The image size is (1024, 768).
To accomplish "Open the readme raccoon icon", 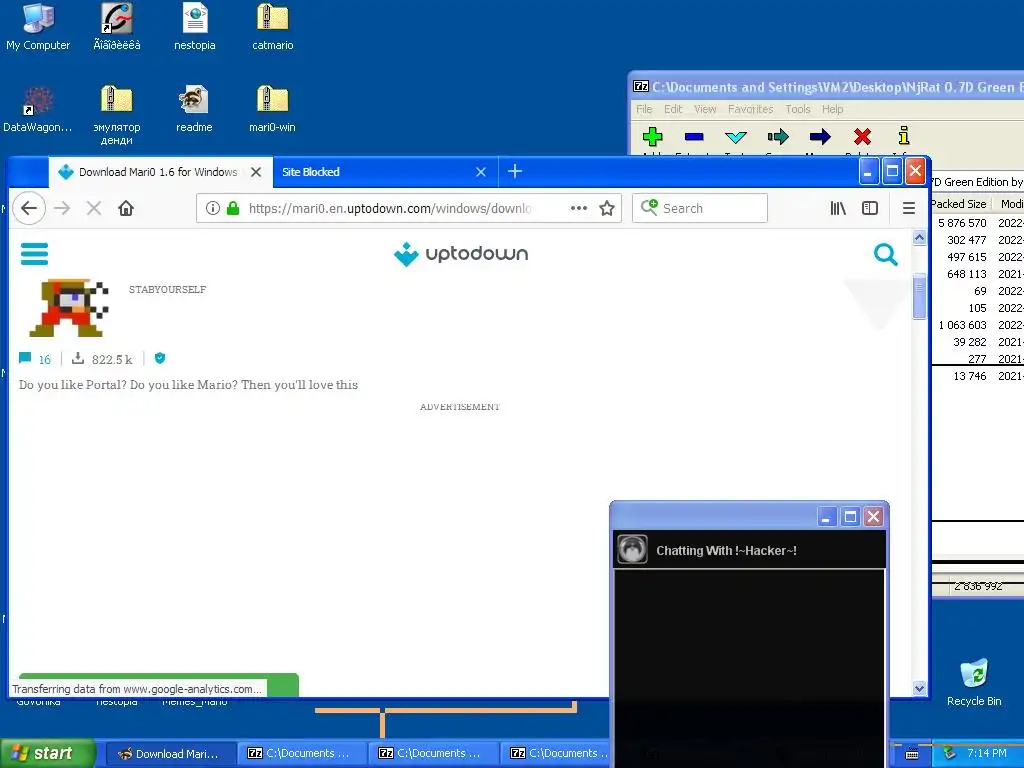I will (x=194, y=109).
